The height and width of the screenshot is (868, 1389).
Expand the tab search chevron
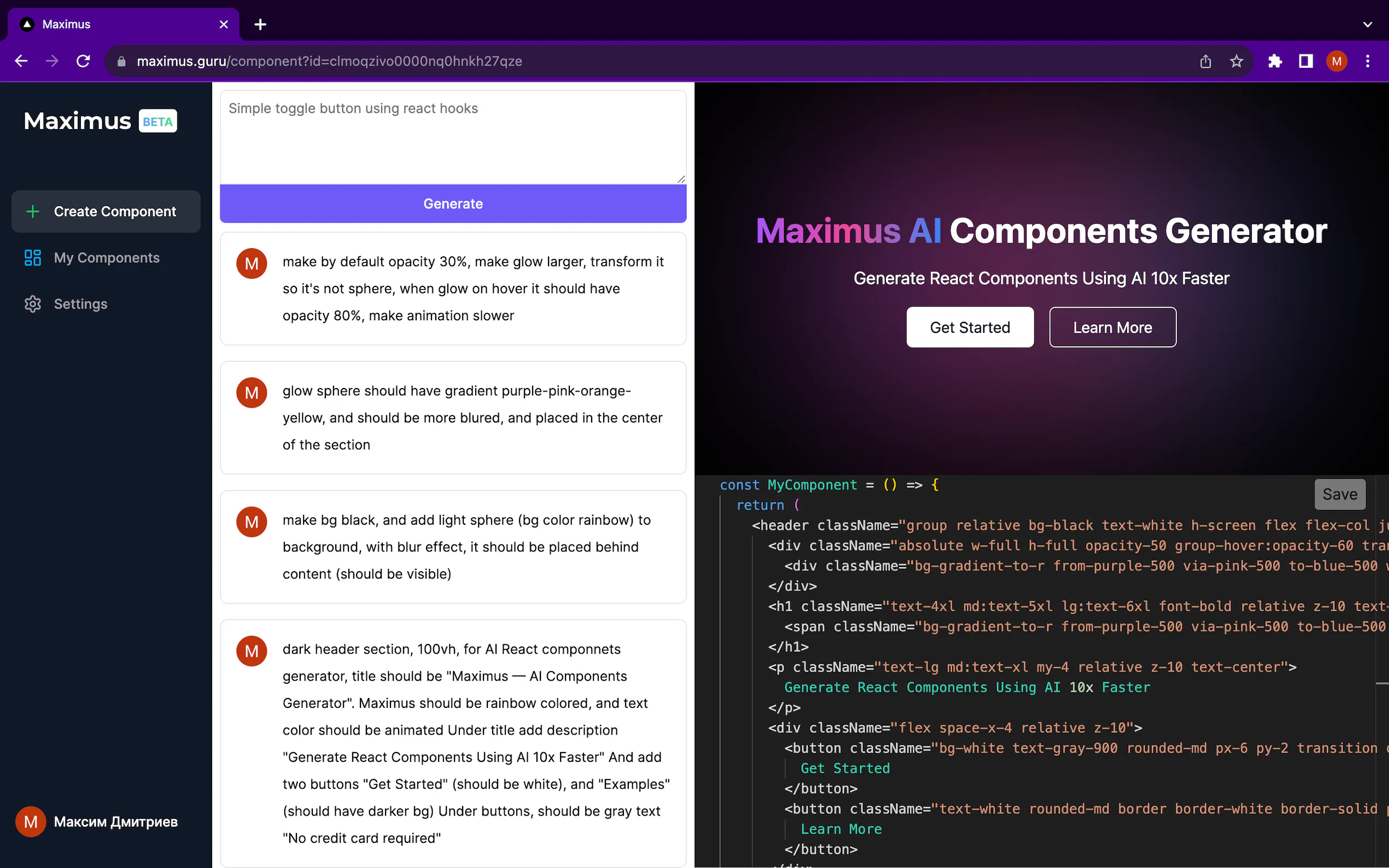1367,24
